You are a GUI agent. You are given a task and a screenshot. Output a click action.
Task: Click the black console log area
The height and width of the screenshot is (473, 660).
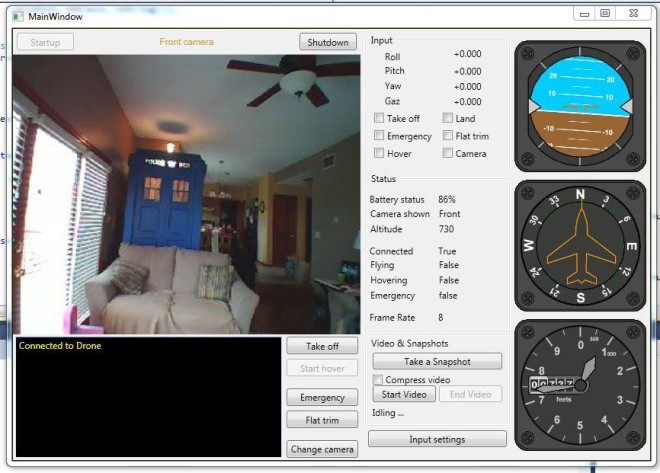click(x=148, y=397)
